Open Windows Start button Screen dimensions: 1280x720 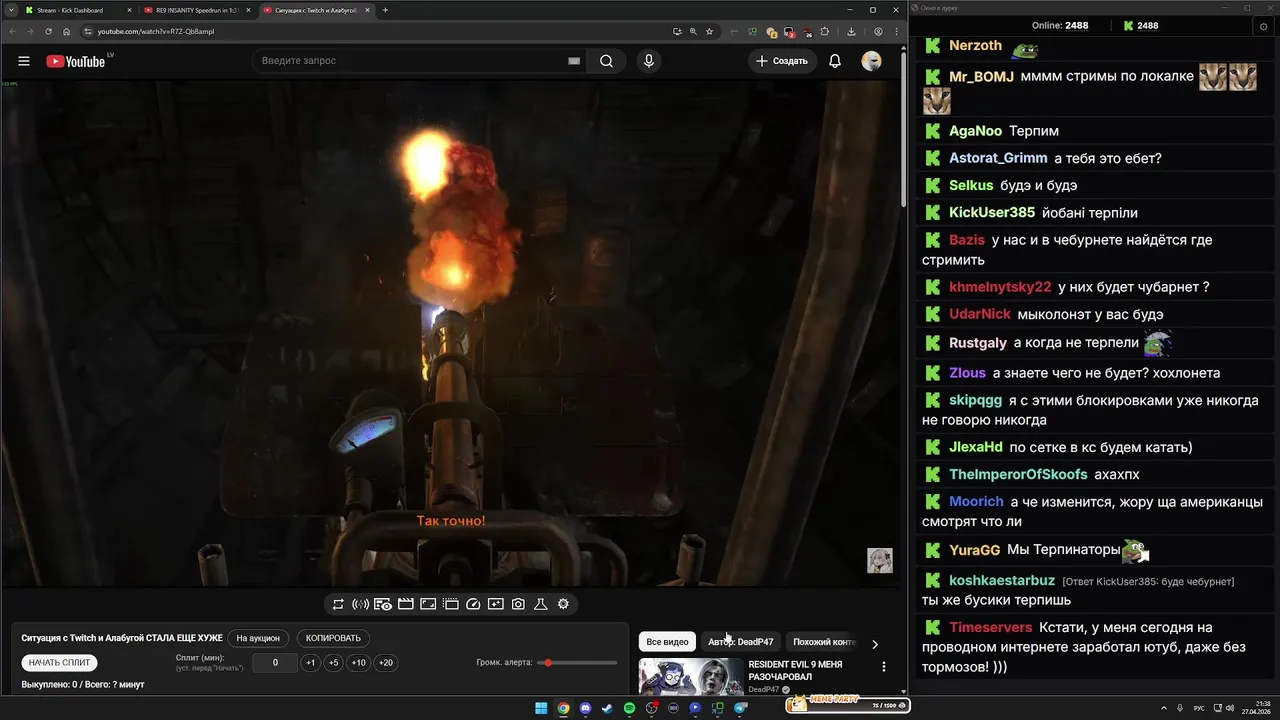coord(541,708)
